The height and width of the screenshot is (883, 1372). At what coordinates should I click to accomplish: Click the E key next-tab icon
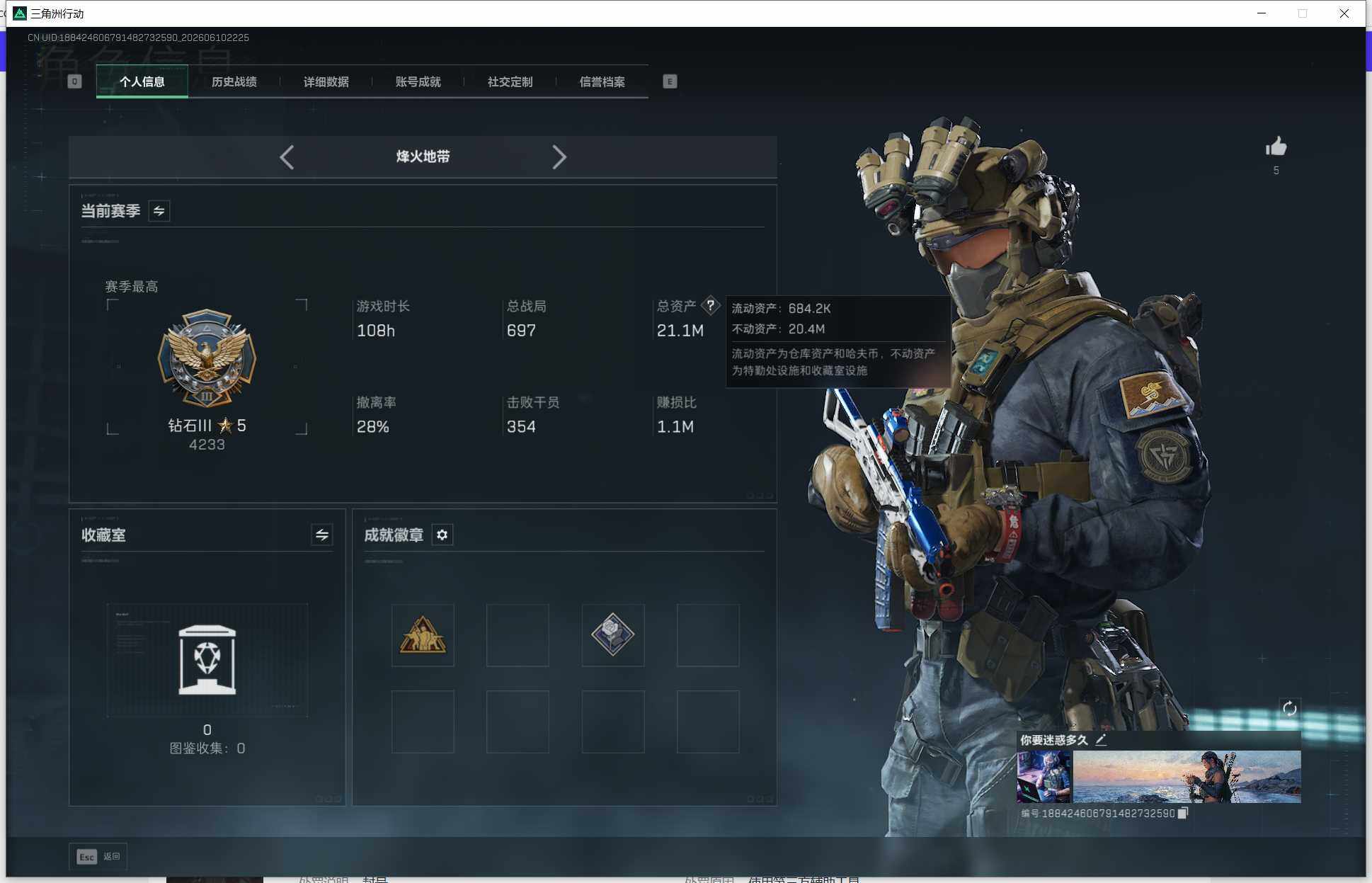tap(670, 81)
